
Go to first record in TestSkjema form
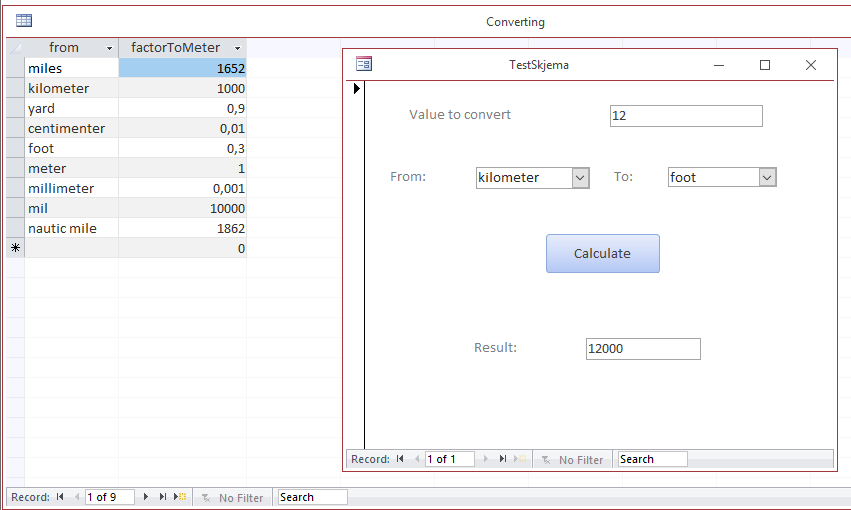click(x=400, y=459)
